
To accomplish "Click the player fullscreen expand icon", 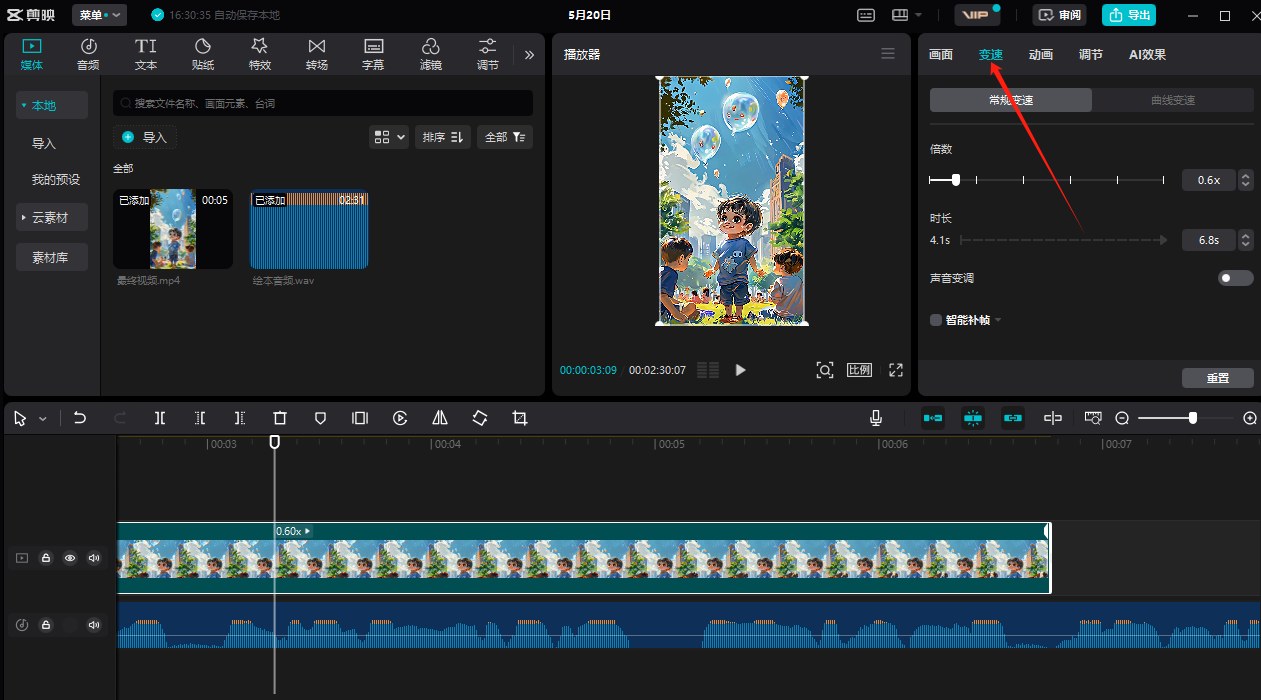I will click(896, 370).
